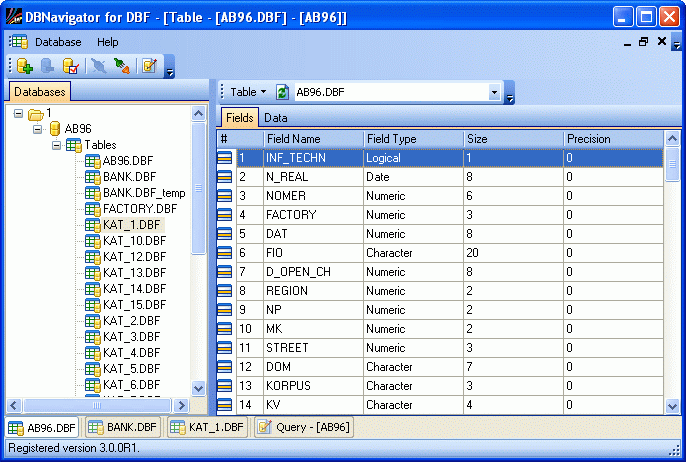Screen dimensions: 686x462
Task: Click the database properties icon with checkmark
Action: (x=71, y=67)
